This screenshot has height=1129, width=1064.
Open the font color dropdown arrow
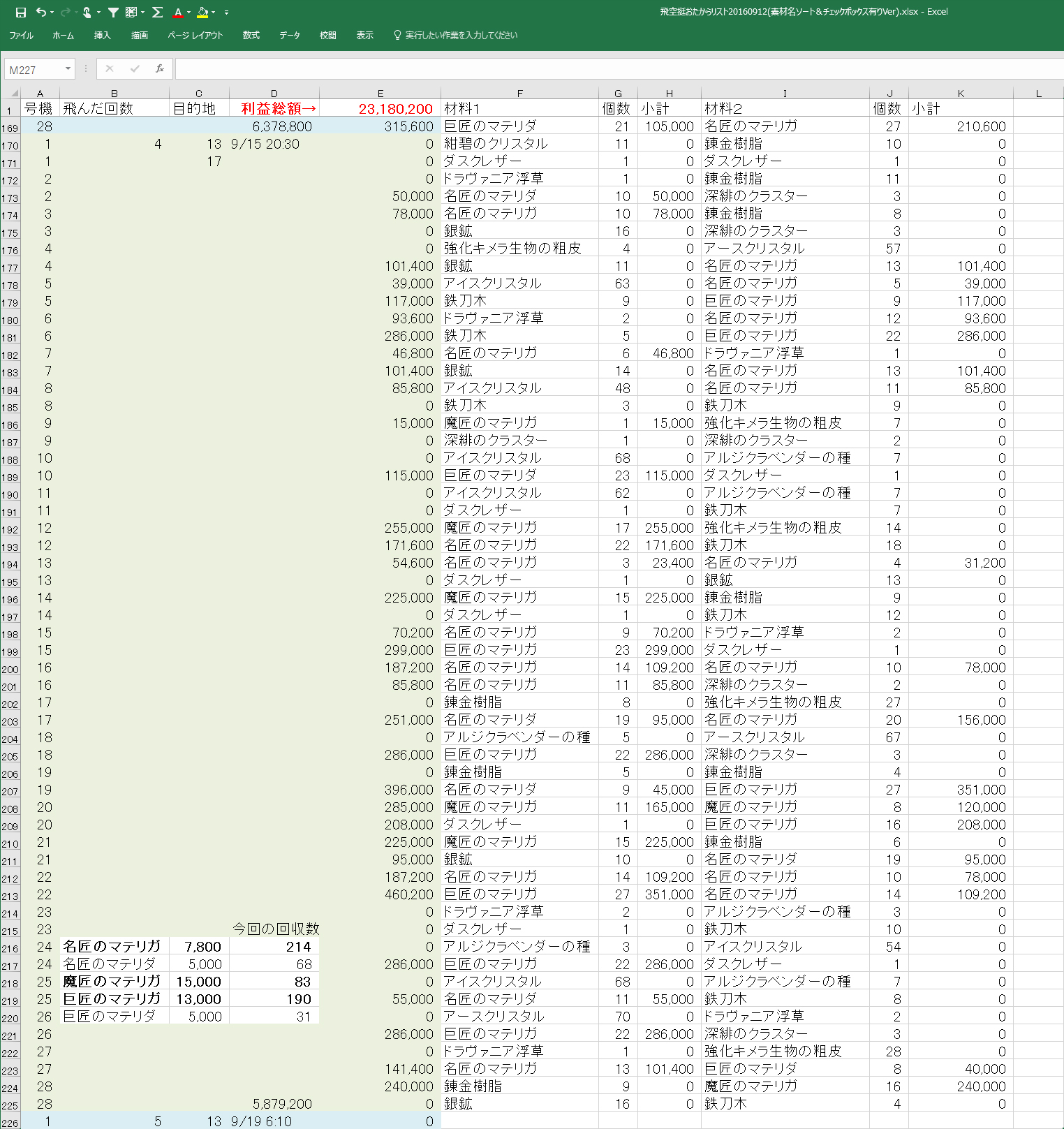[x=189, y=13]
